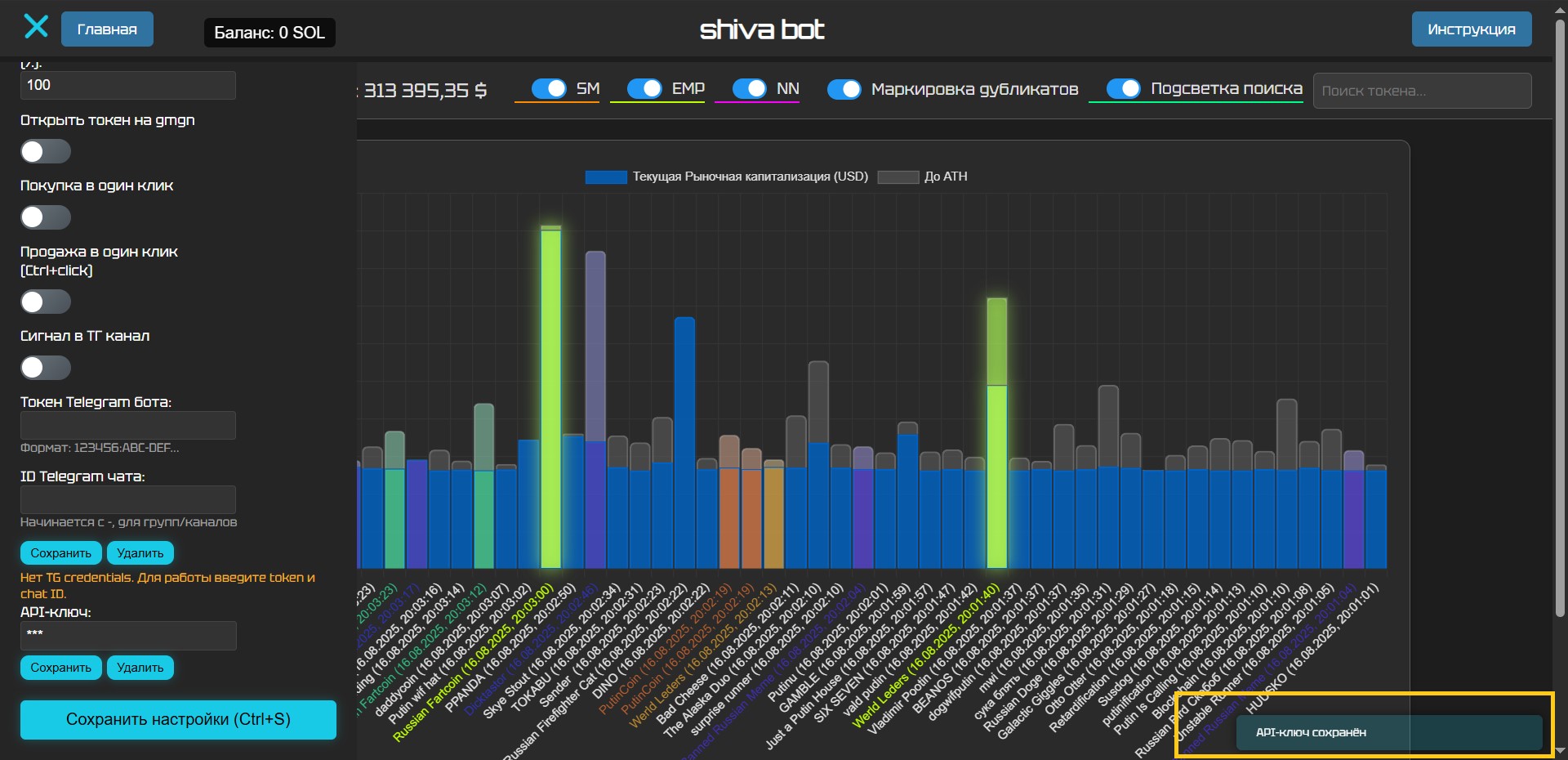Save the Telegram credentials with Сохранить
Screen dimensions: 1568x760
61,553
